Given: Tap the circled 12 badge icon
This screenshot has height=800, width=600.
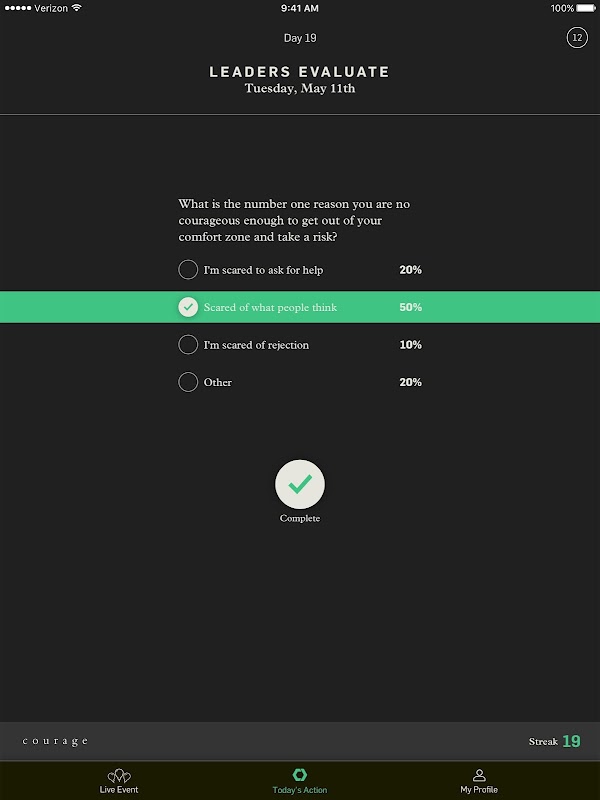Looking at the screenshot, I should (x=577, y=38).
